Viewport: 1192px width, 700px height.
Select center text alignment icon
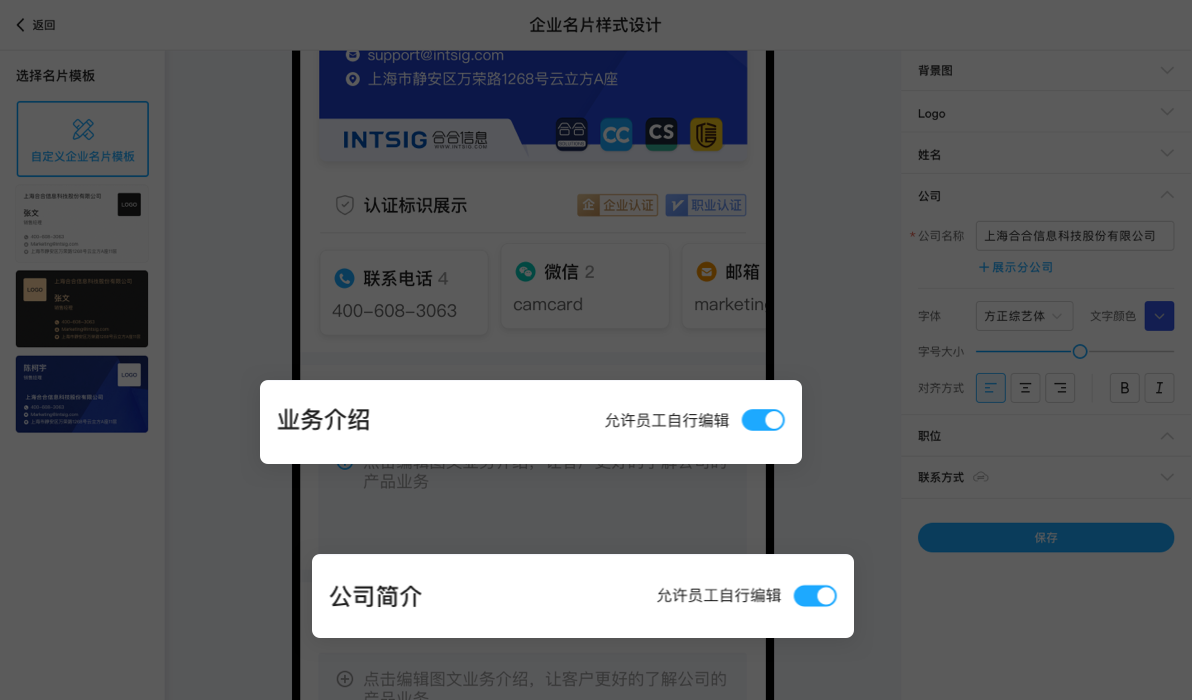click(x=1025, y=388)
